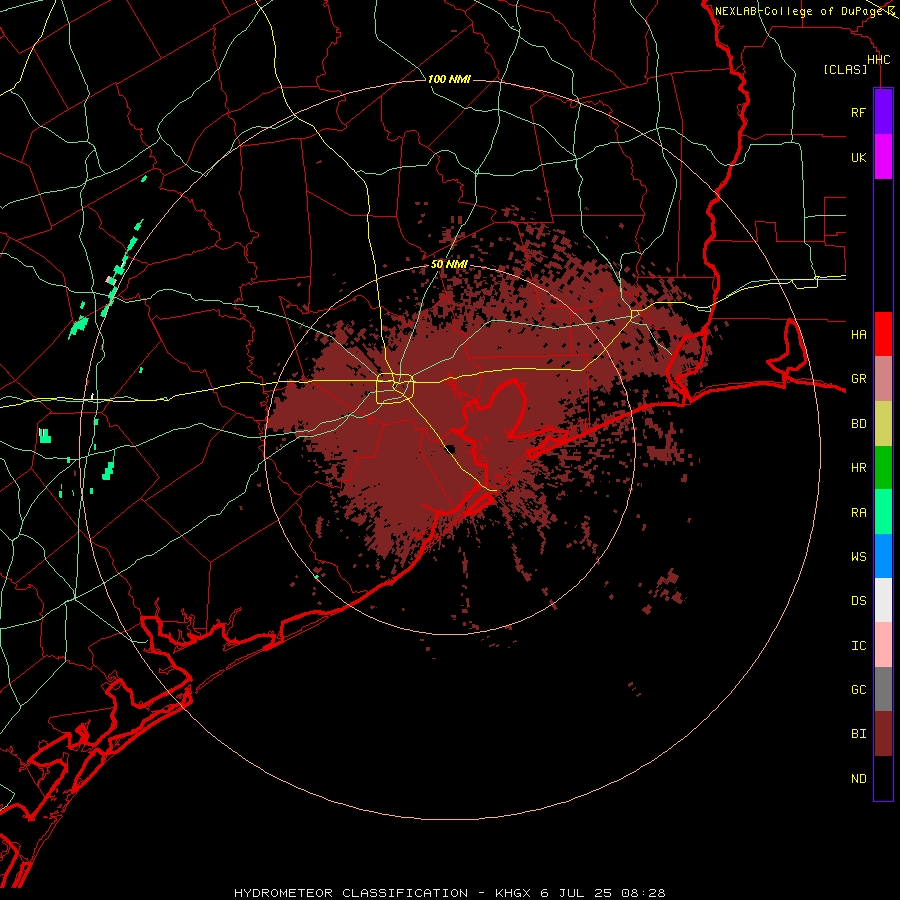Click the HR legend label
This screenshot has width=900, height=900.
tap(858, 468)
